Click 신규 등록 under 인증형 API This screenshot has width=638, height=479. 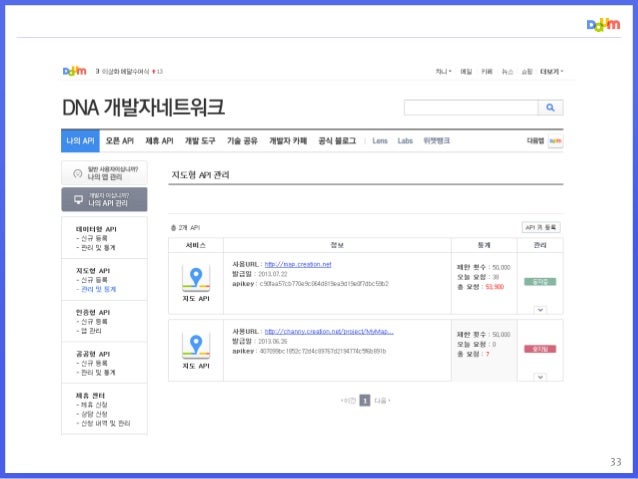(92, 322)
